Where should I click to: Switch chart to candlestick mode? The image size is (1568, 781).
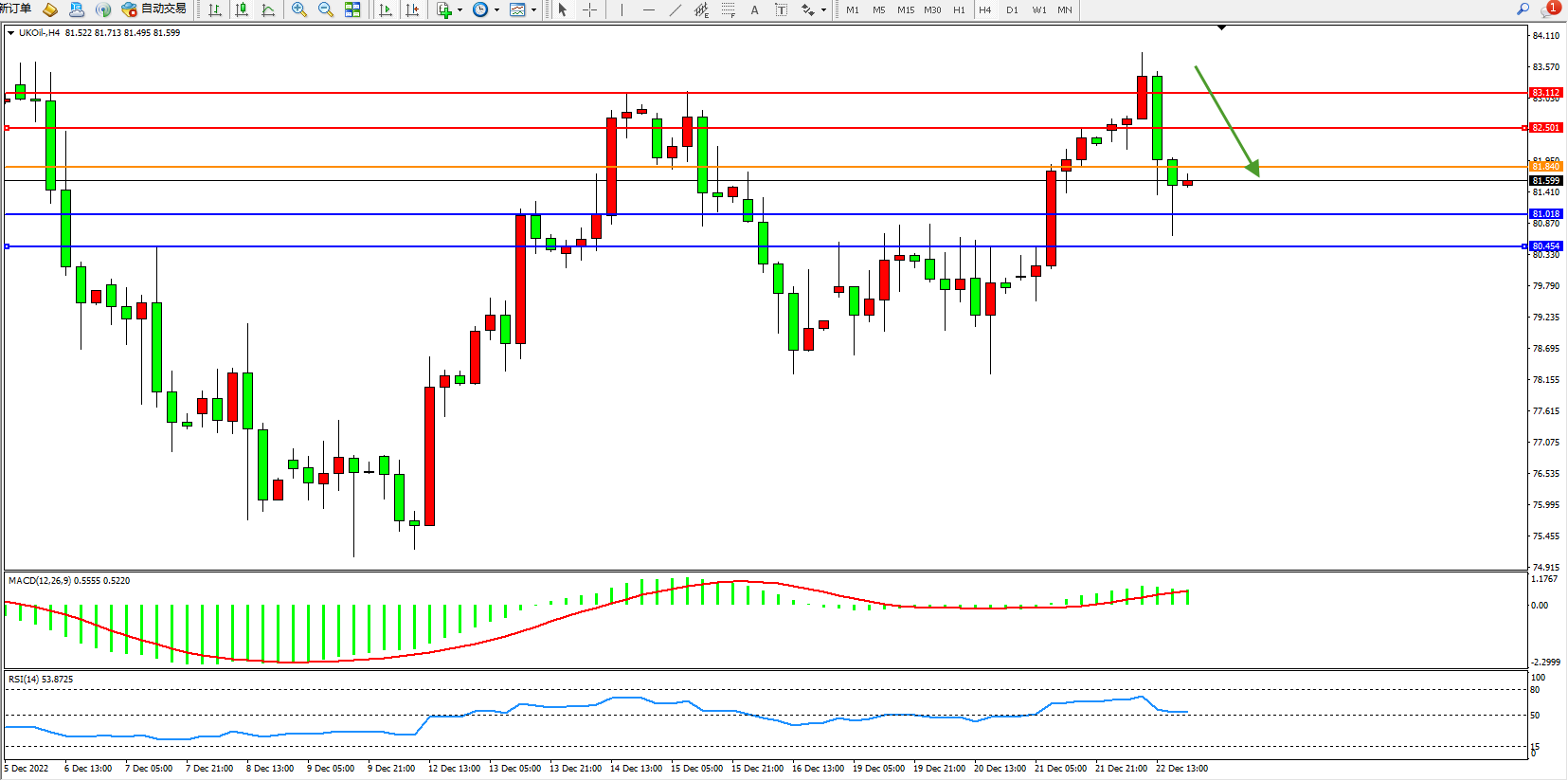242,9
